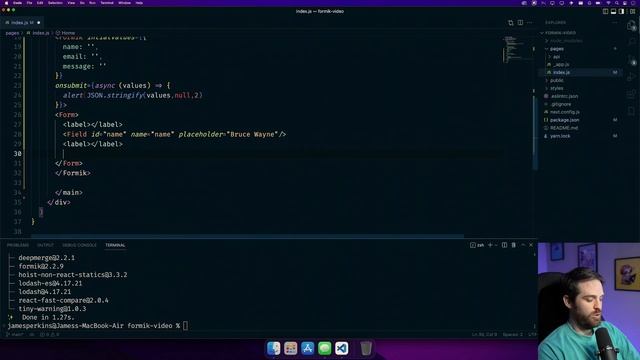The height and width of the screenshot is (360, 640).
Task: Open the Edit menu
Action: pos(40,3)
